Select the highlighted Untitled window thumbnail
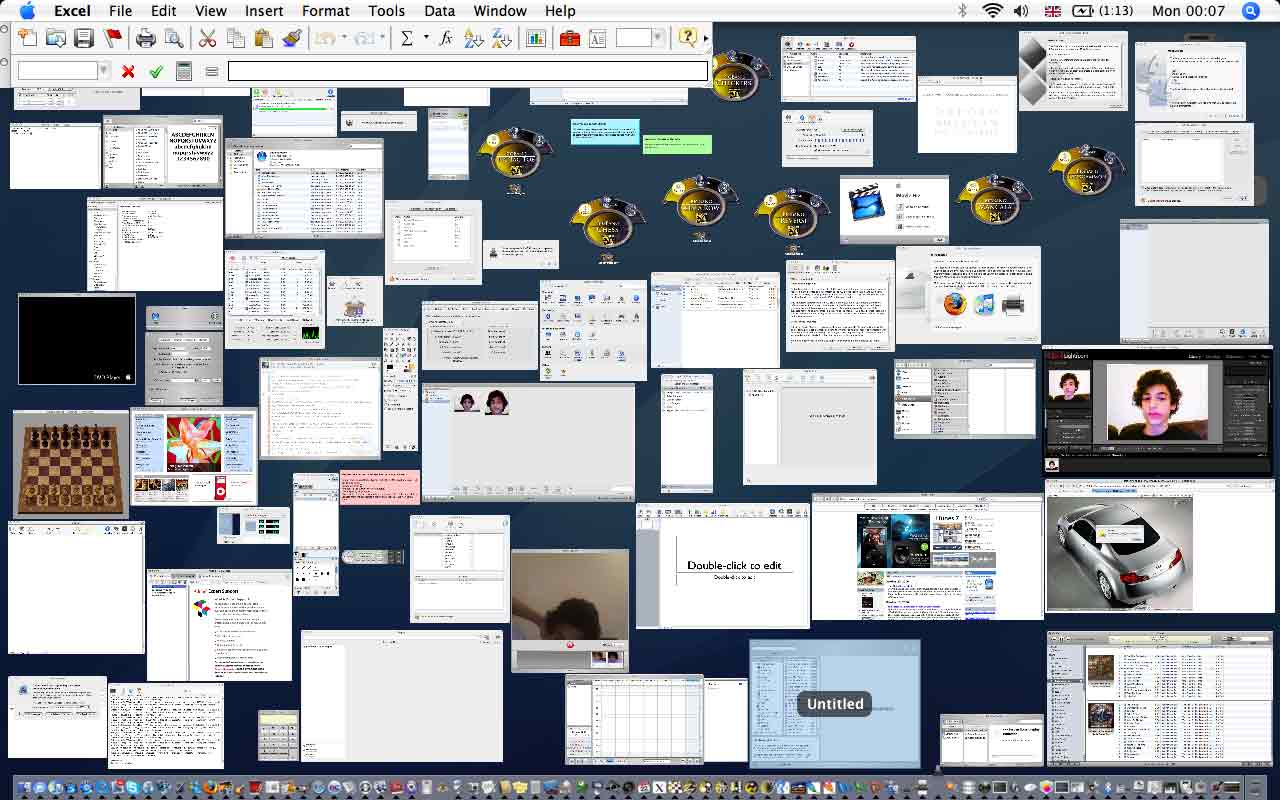 835,704
